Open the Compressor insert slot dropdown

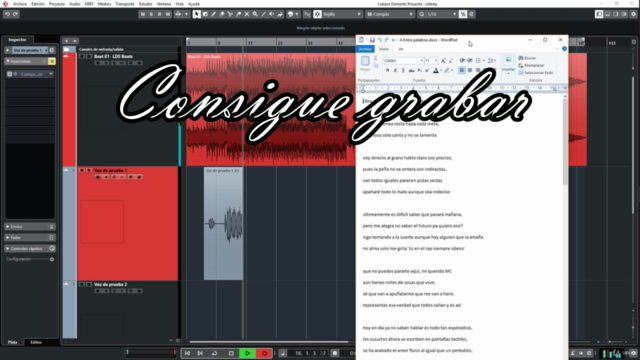tap(51, 74)
